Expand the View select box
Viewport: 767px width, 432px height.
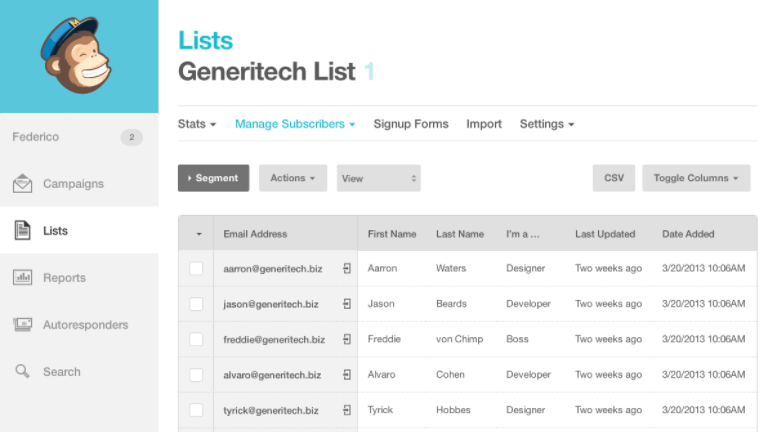378,178
